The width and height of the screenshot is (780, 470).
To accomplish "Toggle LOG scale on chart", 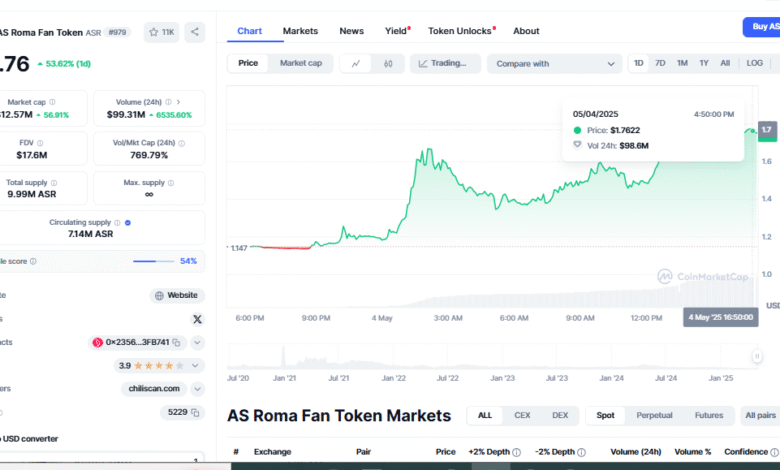I will click(754, 63).
